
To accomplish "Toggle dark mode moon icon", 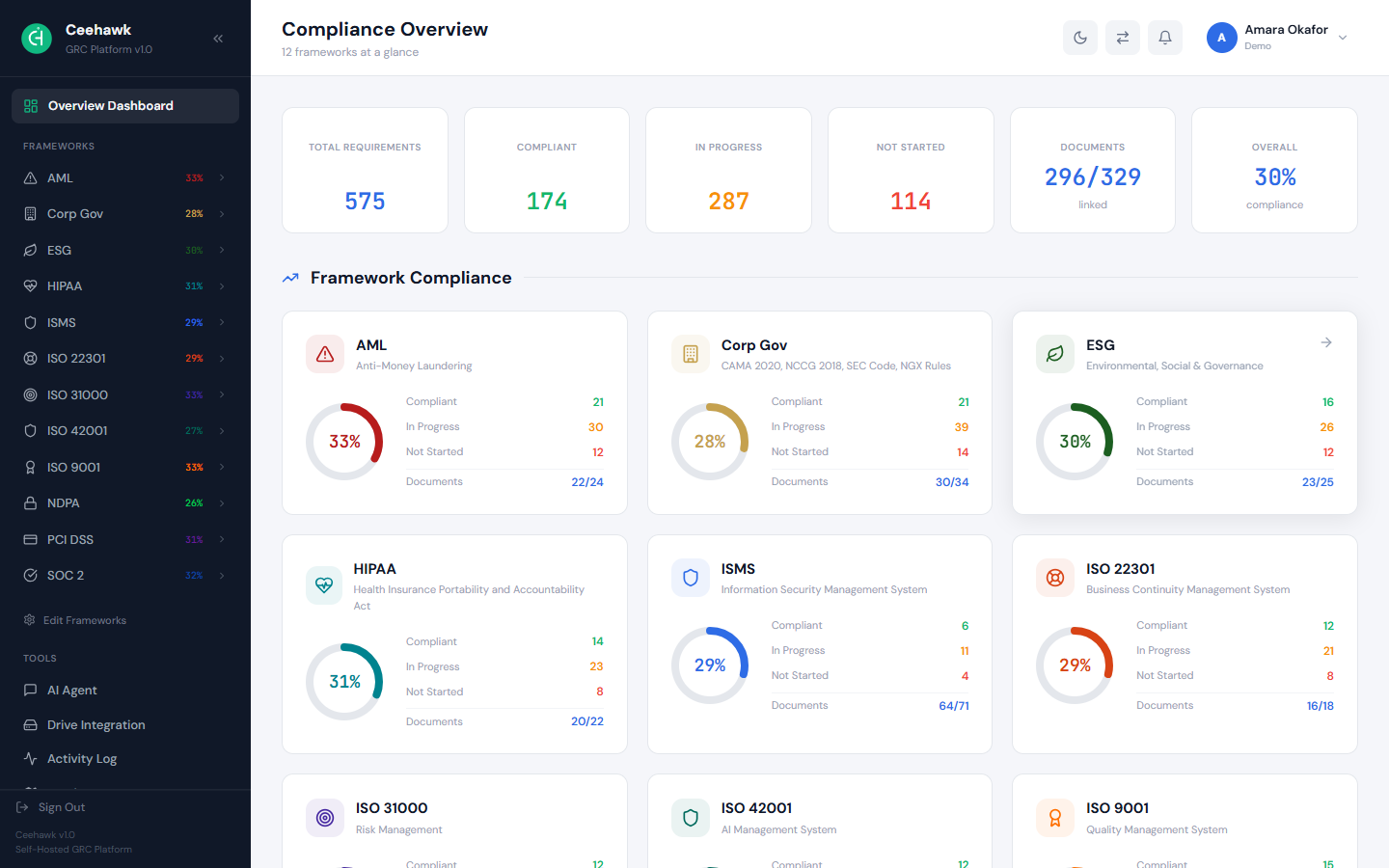I will [x=1080, y=38].
